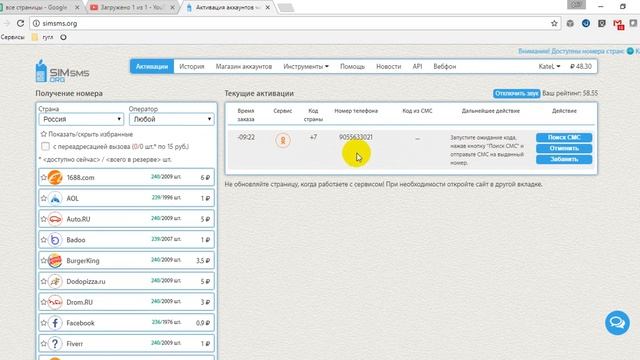Screen dimensions: 640x360
Task: Open the гугл bookmarks folder
Action: (43, 37)
